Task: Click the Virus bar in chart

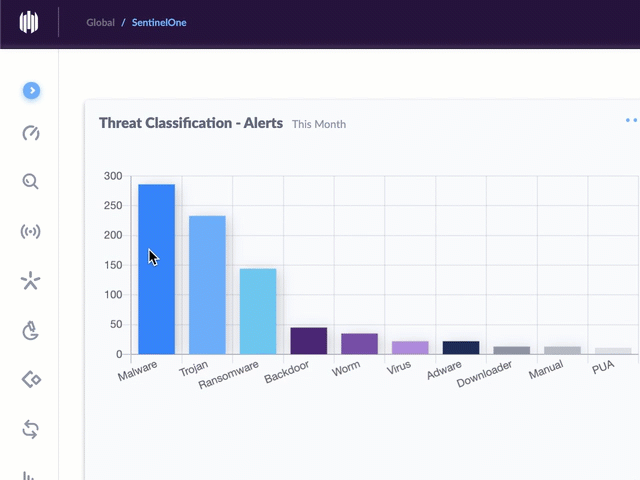Action: point(410,348)
